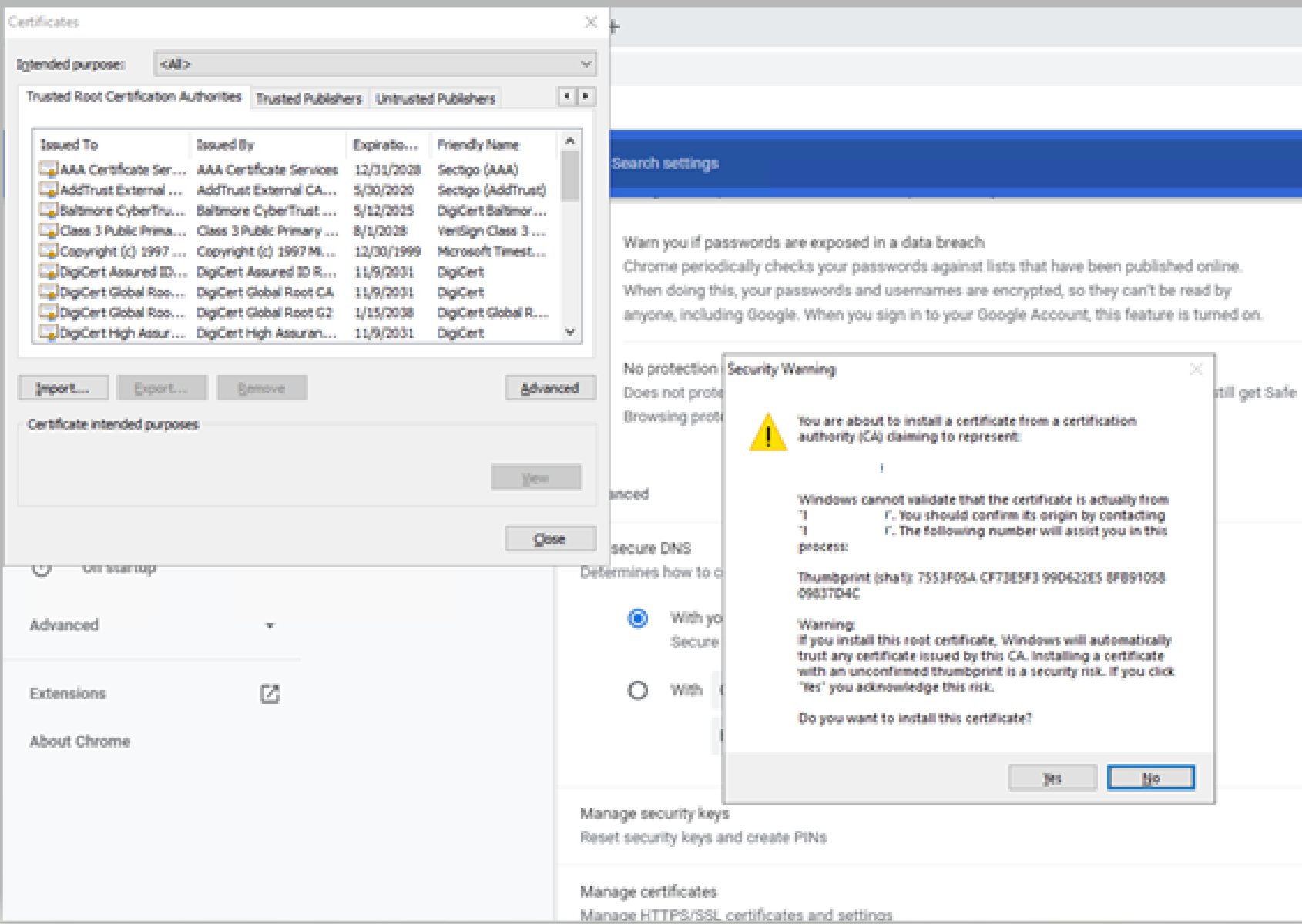The width and height of the screenshot is (1302, 924).
Task: Click 'Do you want to install this certificate?' text
Action: [914, 718]
